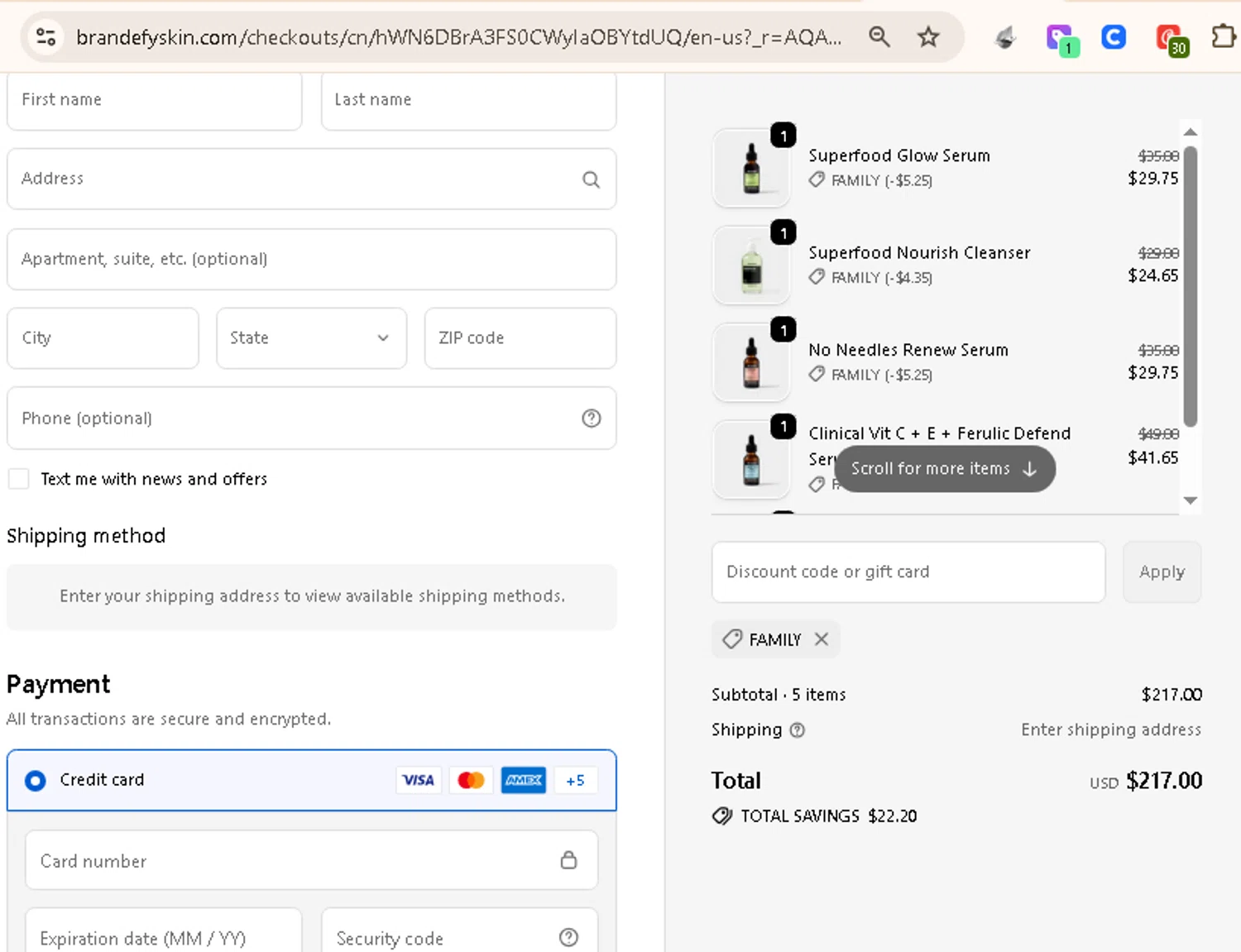Click the cart list scroll-down arrow

tap(1191, 500)
